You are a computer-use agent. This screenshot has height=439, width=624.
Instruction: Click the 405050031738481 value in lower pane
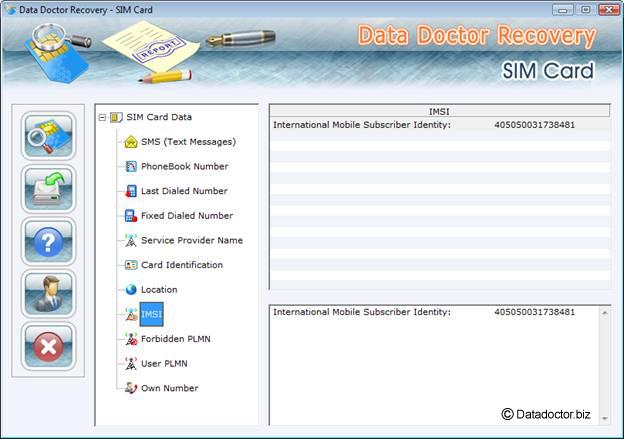(534, 312)
